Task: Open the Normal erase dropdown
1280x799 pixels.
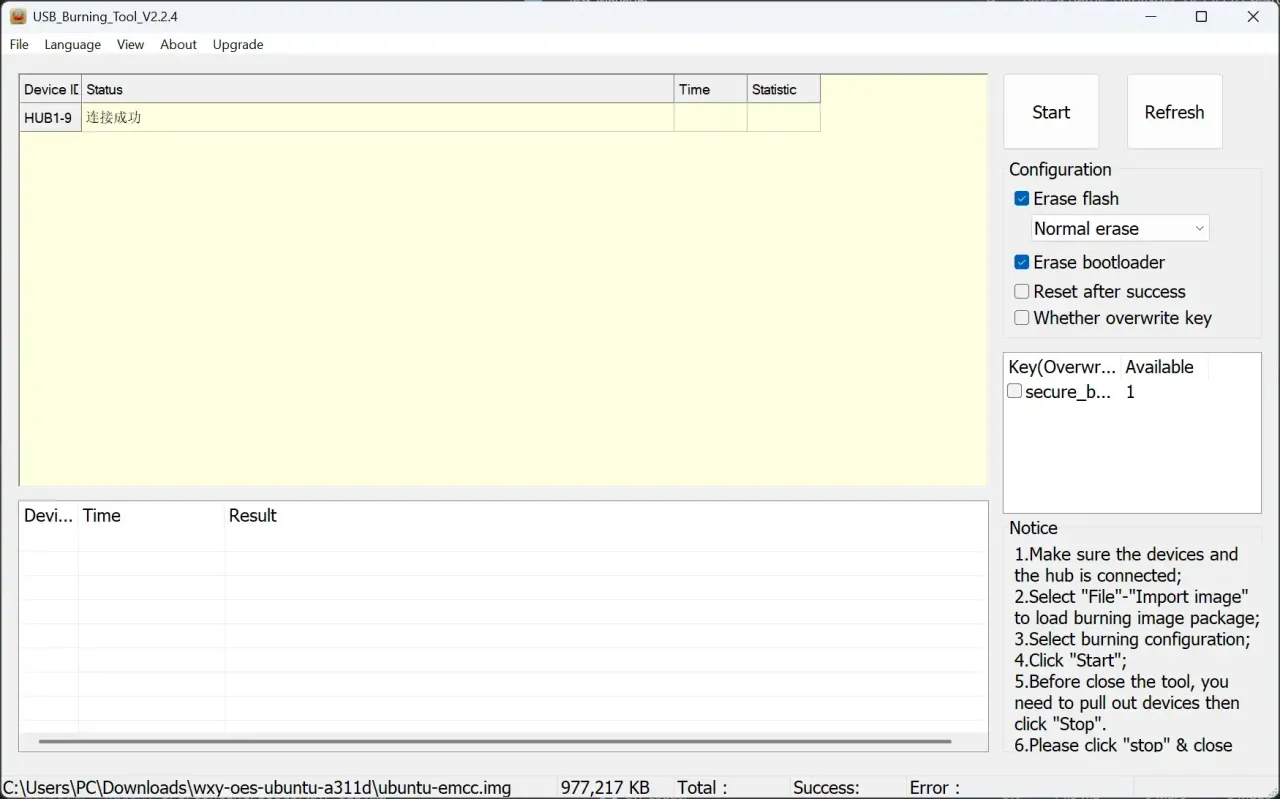Action: coord(1120,229)
